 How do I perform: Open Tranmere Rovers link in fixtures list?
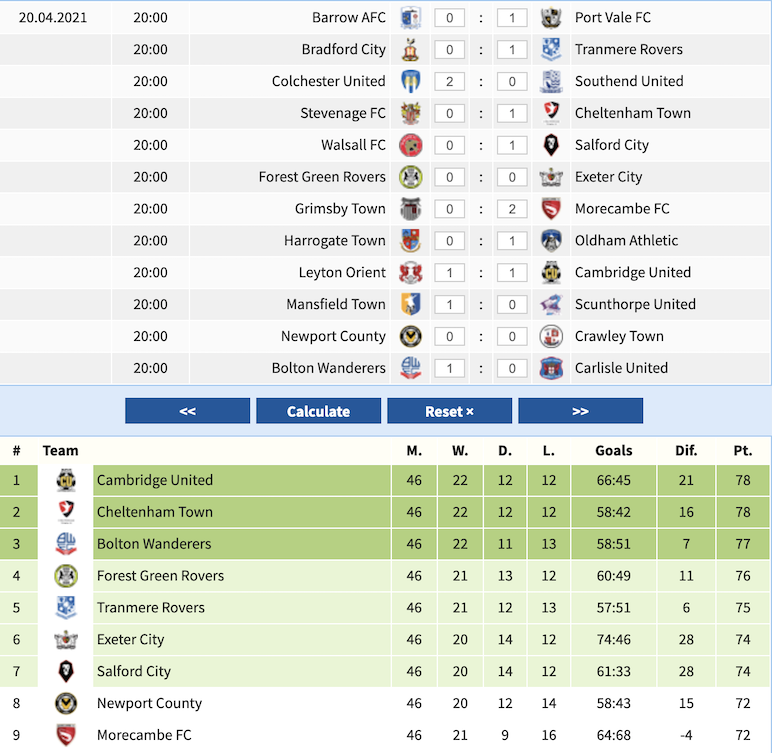[x=629, y=49]
